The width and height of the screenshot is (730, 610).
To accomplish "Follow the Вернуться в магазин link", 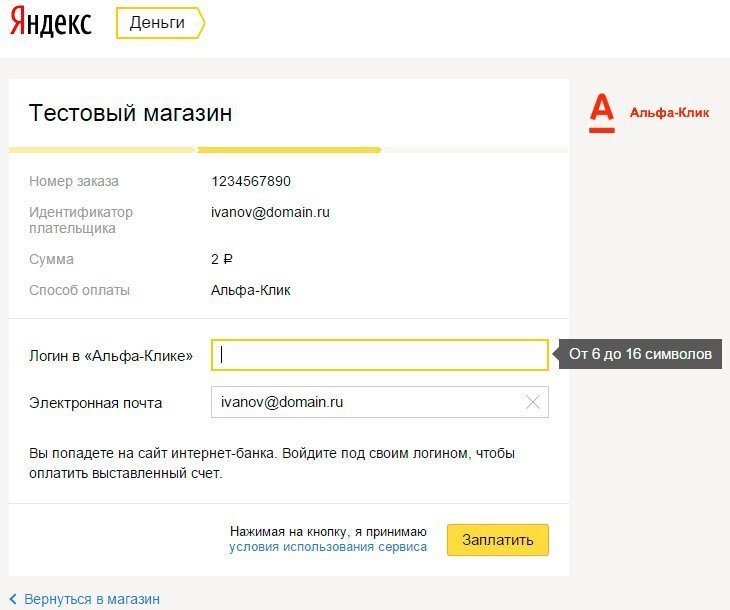I will point(92,599).
